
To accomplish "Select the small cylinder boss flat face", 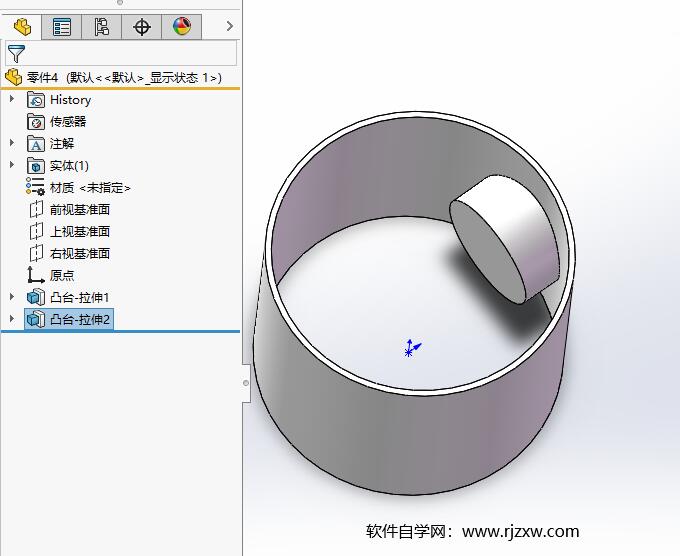I will 487,251.
